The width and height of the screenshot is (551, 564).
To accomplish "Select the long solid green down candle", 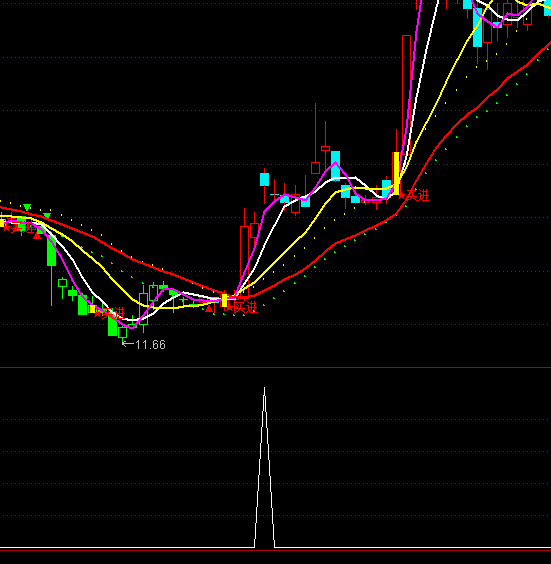I will (x=51, y=251).
